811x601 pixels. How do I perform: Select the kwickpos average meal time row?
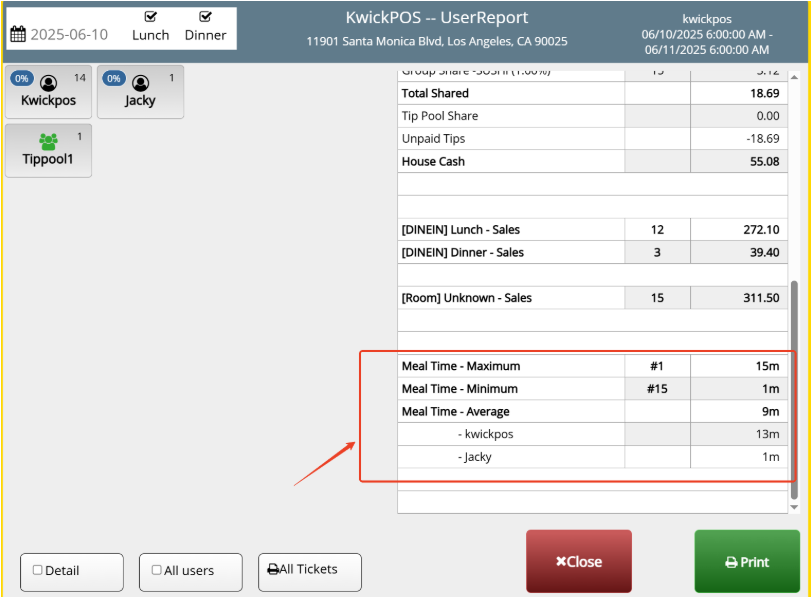593,434
